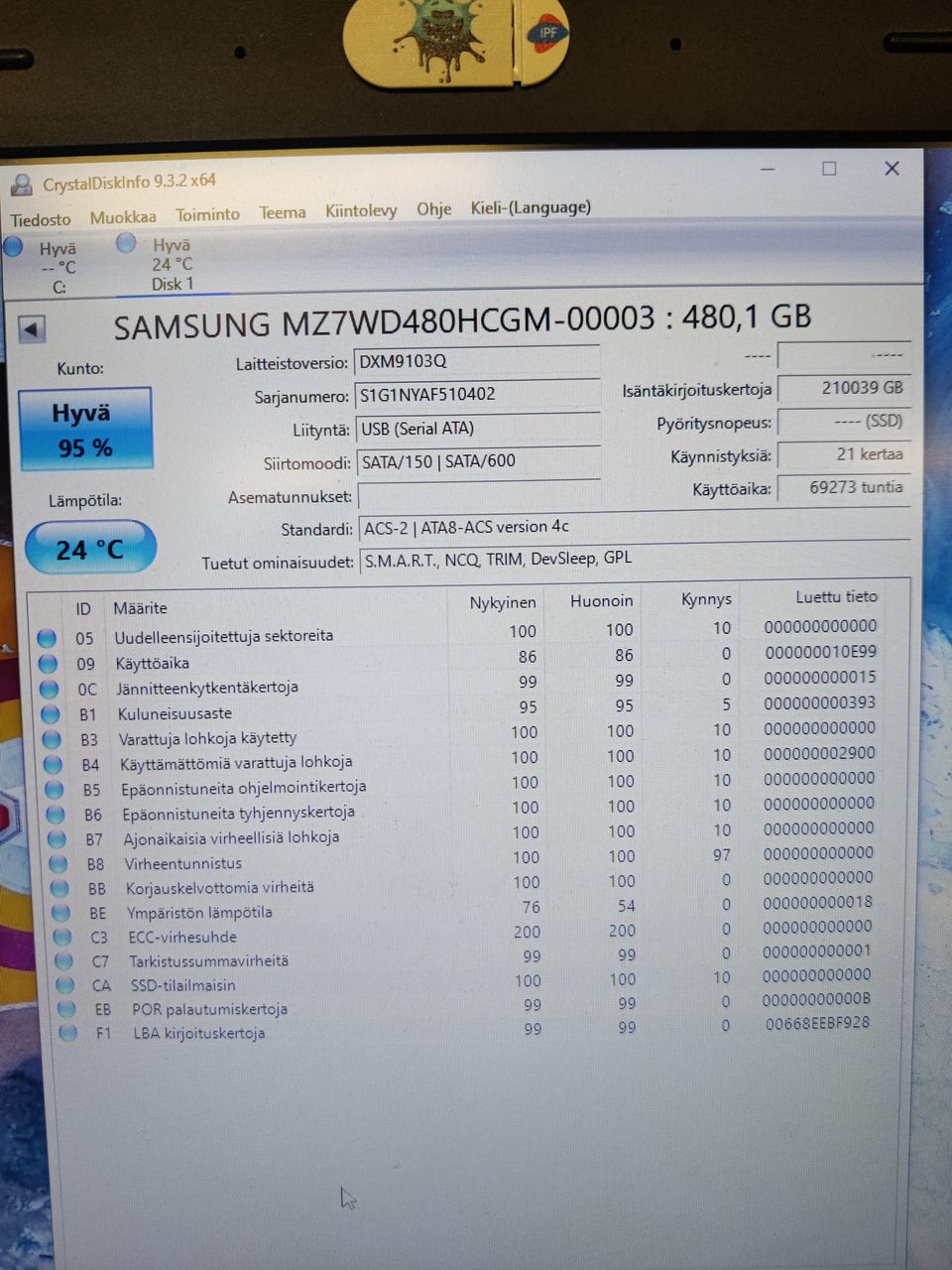Click status orb for attribute 05
The image size is (952, 1270).
point(47,638)
